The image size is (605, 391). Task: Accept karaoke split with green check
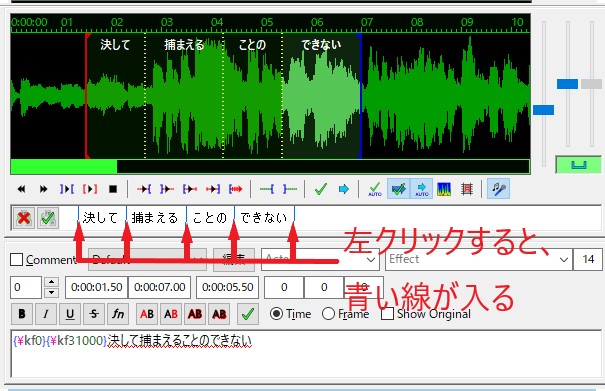[48, 218]
